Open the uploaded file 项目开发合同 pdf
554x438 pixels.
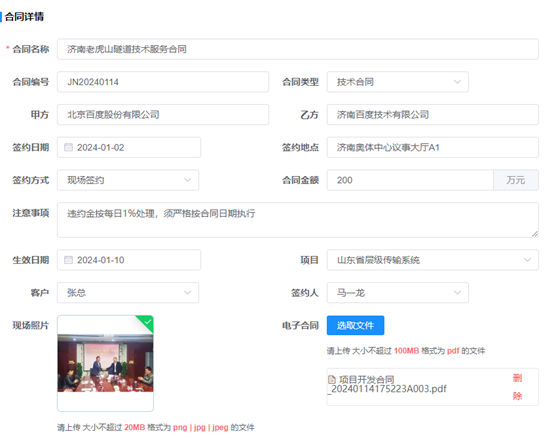(388, 384)
